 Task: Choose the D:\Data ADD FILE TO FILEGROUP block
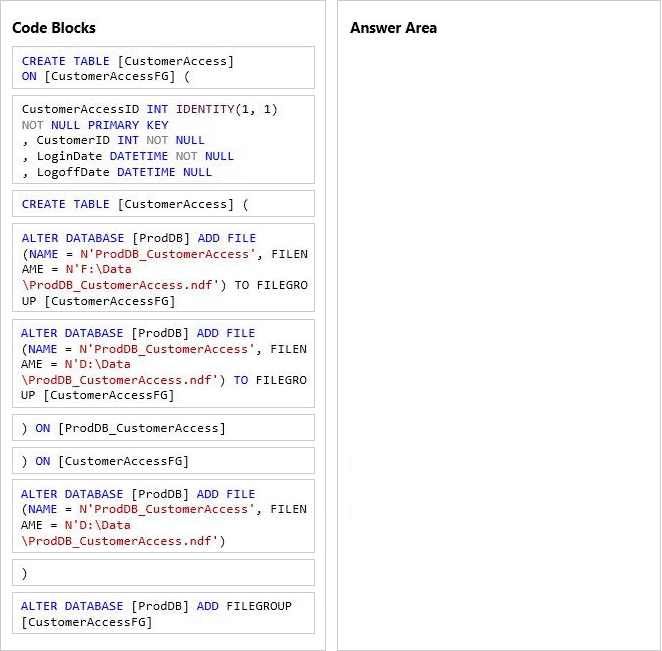163,364
